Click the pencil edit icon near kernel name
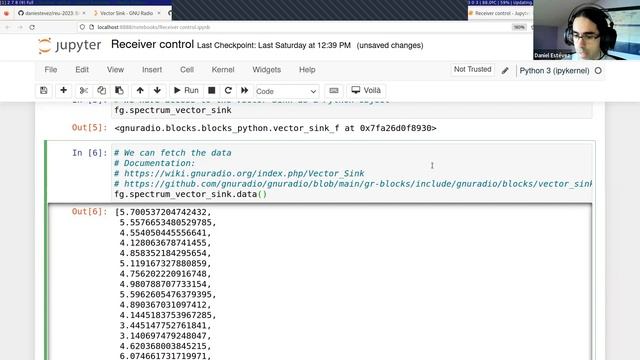This screenshot has height=360, width=640. (505, 71)
